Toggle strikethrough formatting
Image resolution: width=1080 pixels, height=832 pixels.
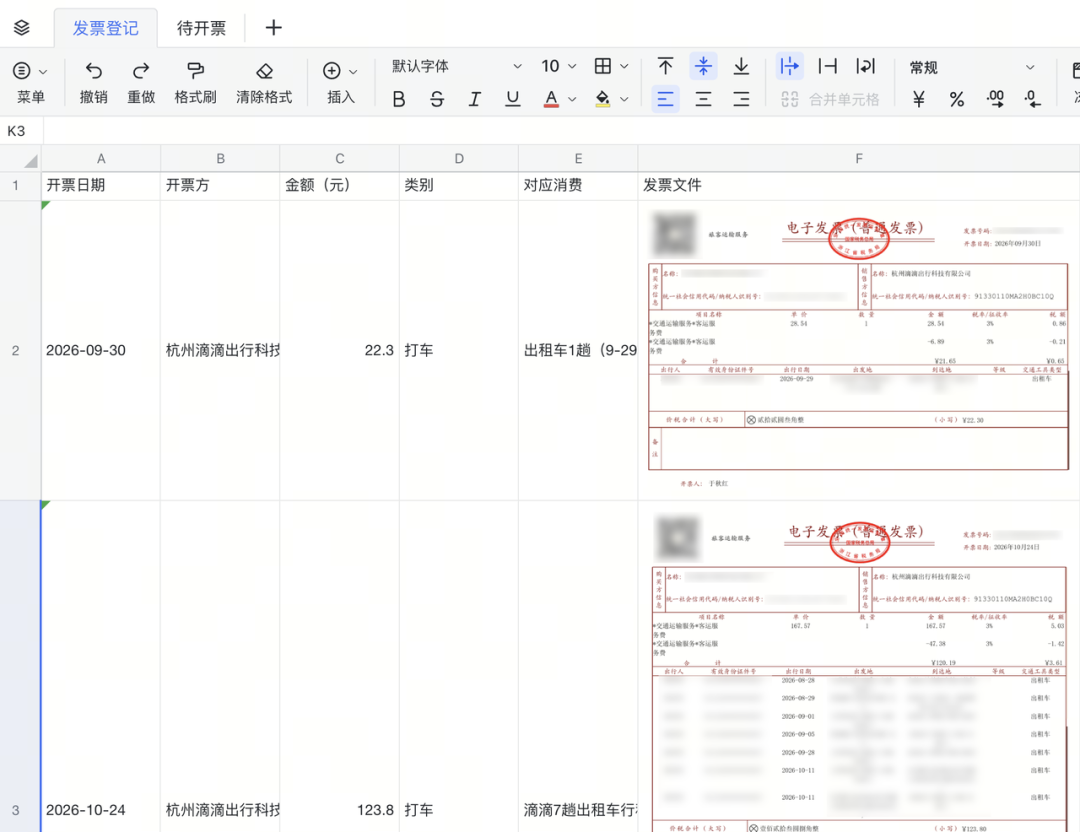pyautogui.click(x=437, y=100)
